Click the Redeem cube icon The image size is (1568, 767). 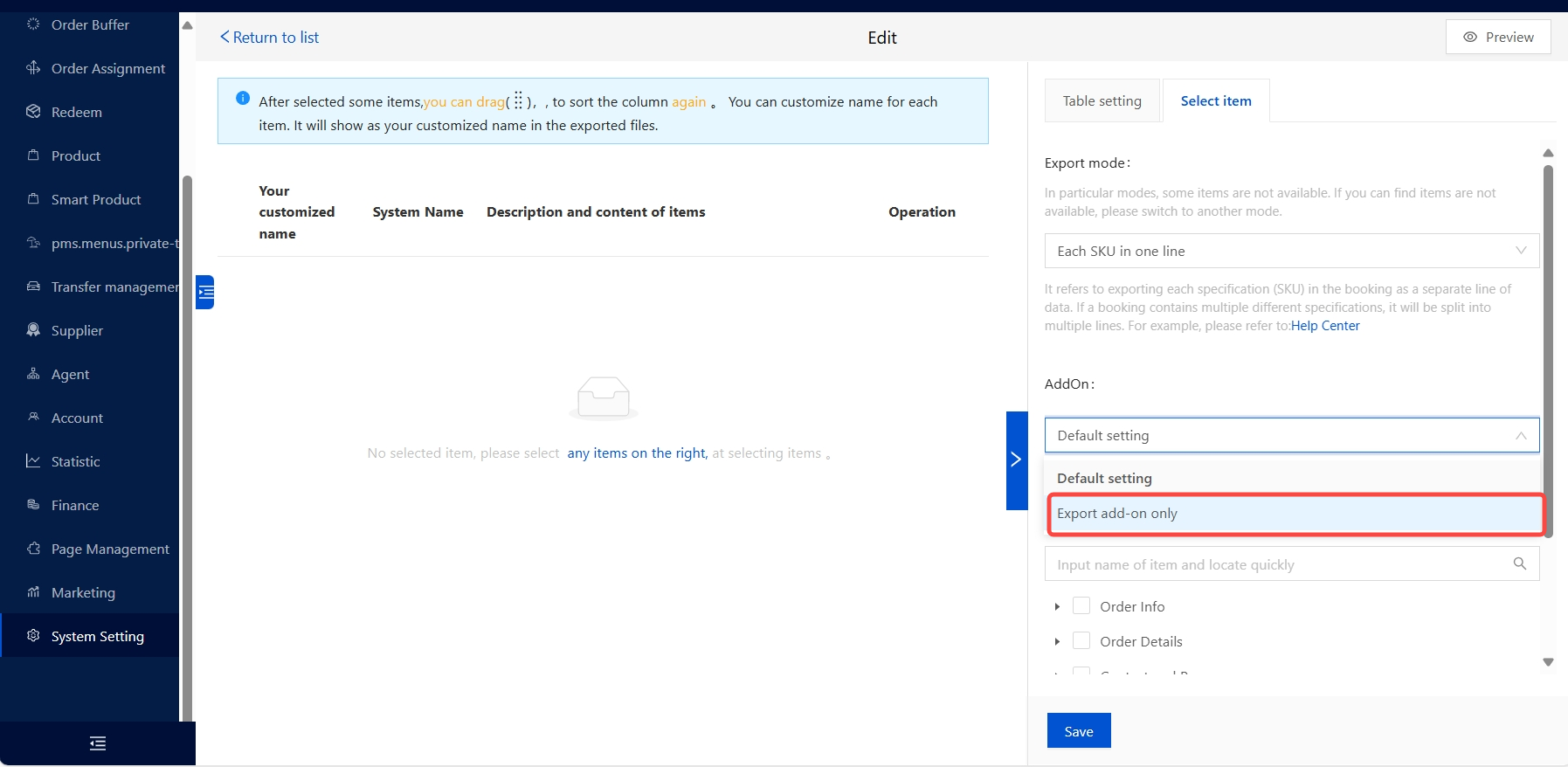(33, 112)
